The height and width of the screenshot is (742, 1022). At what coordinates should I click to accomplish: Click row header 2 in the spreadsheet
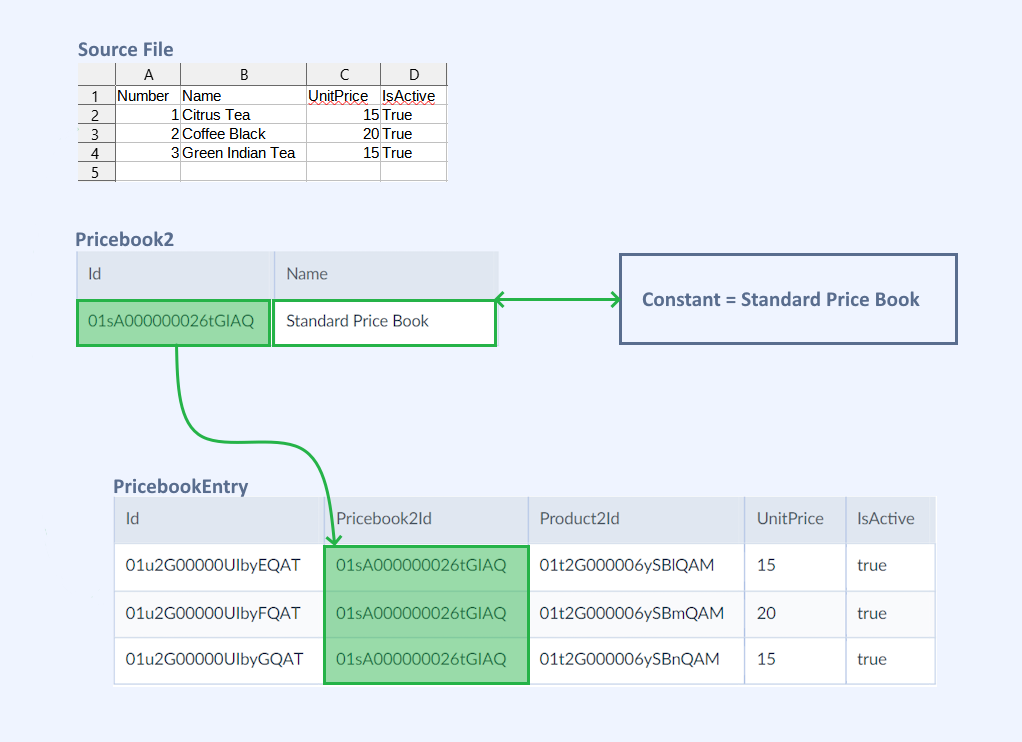[x=96, y=115]
